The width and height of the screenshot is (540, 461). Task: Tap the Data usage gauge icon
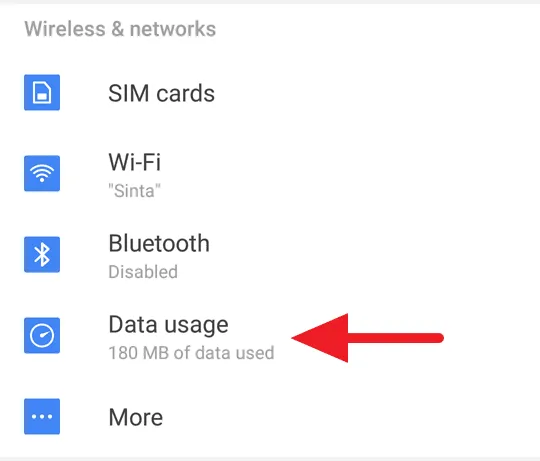point(42,335)
